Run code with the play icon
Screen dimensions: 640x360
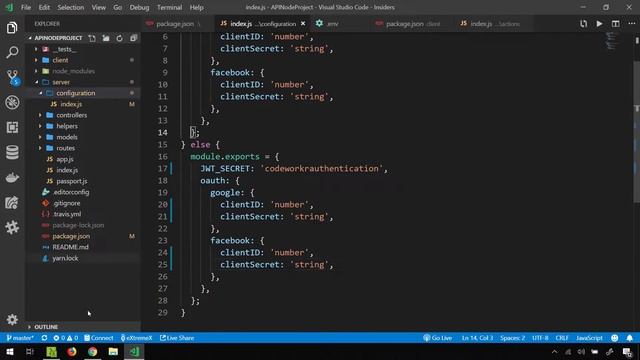click(599, 24)
